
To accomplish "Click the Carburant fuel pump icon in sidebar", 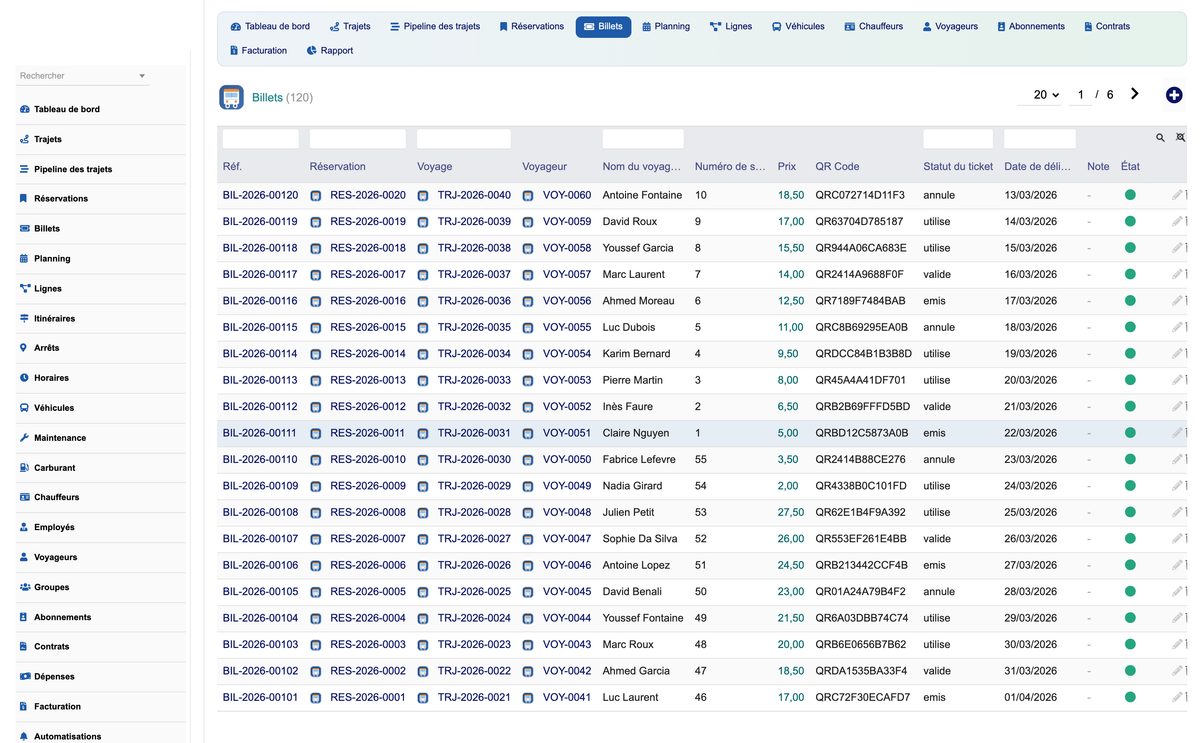I will [24, 468].
